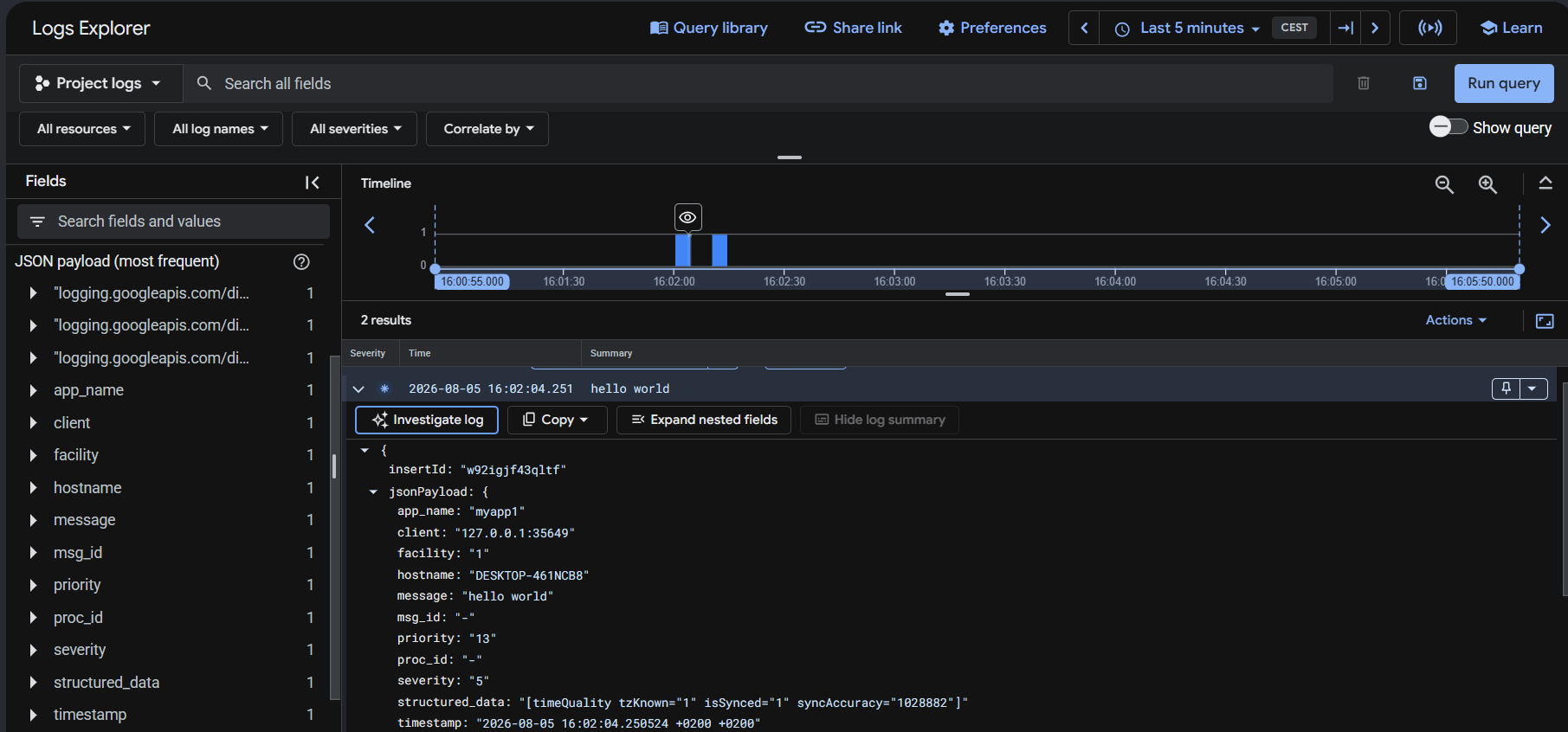This screenshot has height=732, width=1568.
Task: Expand the proc_id field
Action: click(34, 618)
